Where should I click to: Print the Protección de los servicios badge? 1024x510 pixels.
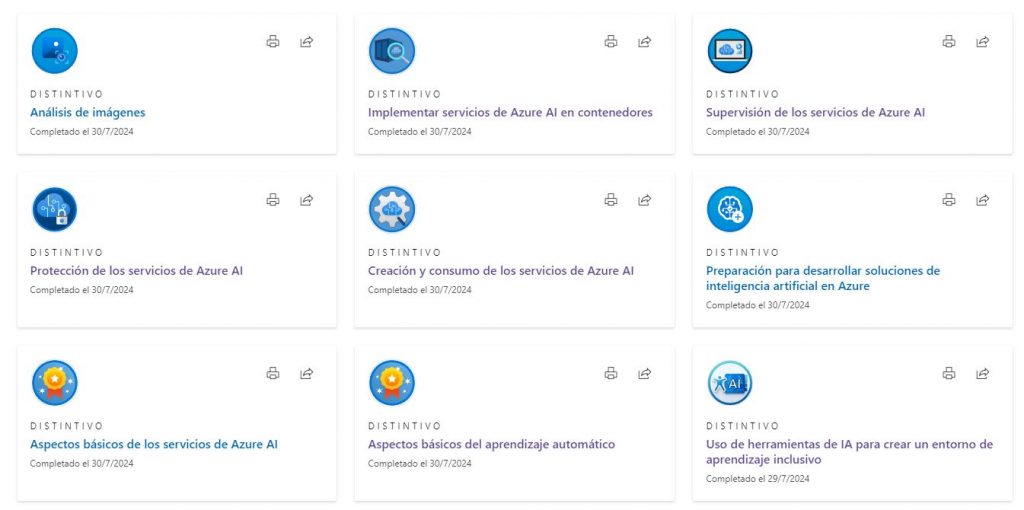pos(273,200)
